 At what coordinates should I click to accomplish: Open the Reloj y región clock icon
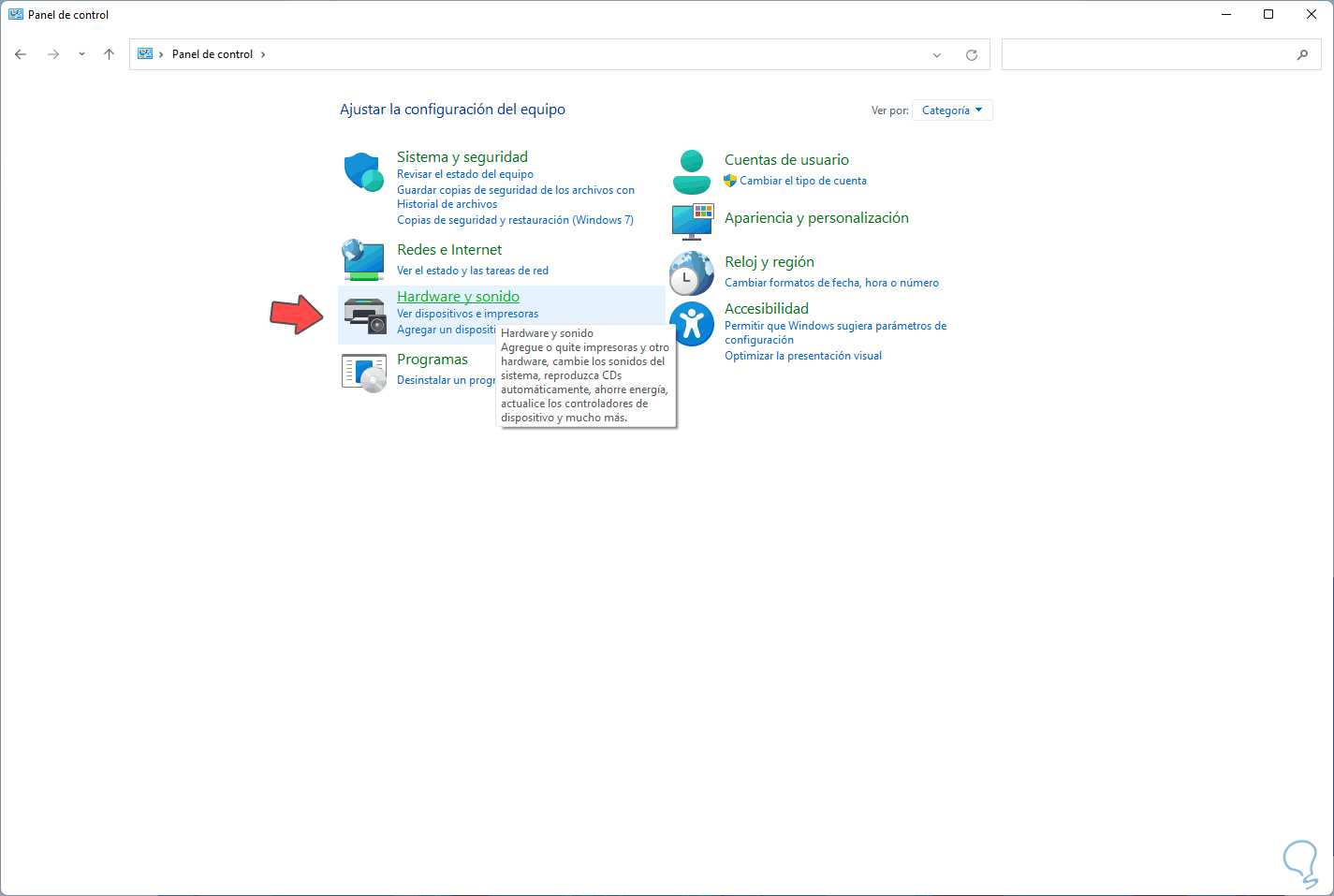point(692,273)
